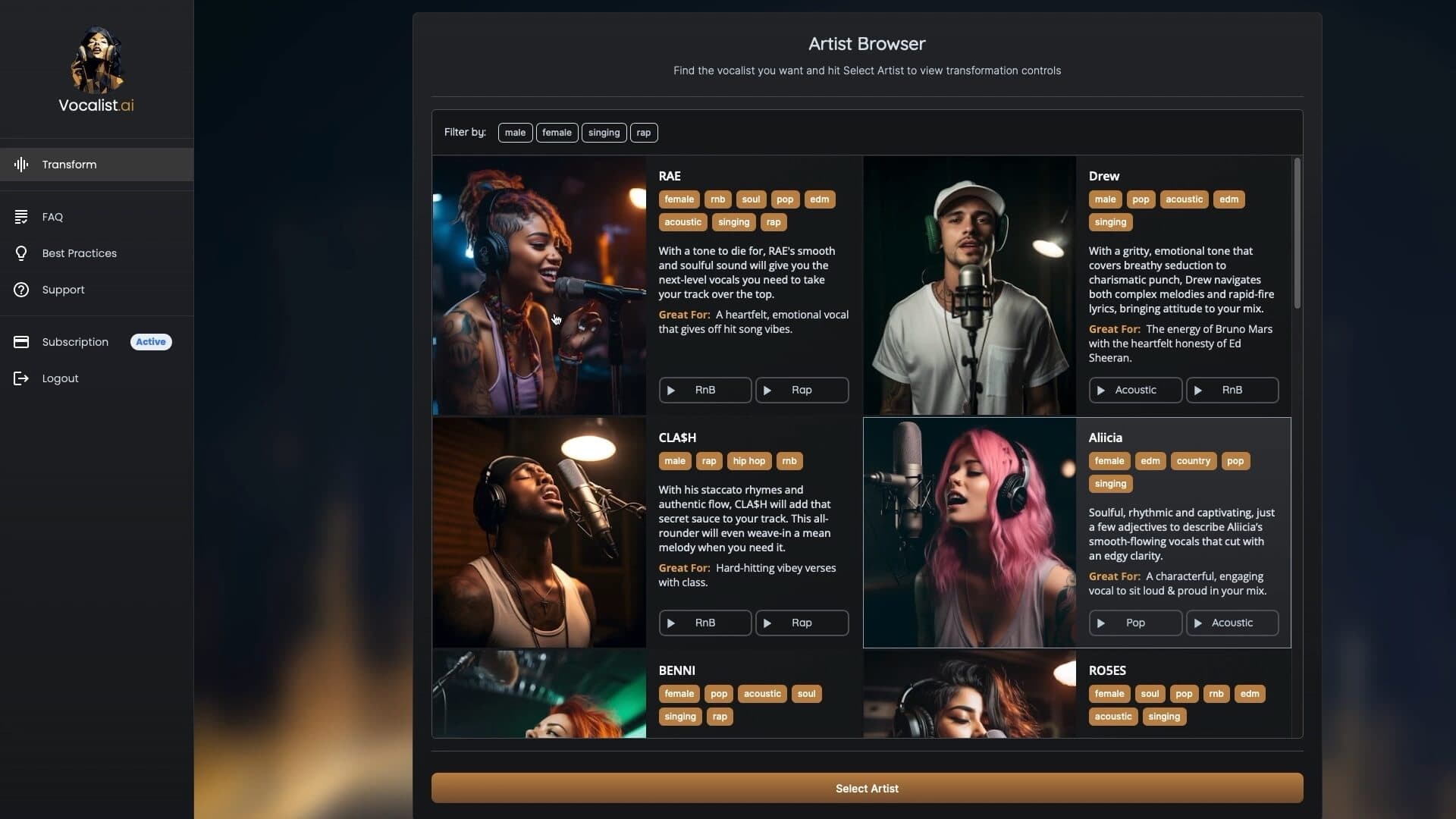Screen dimensions: 1456x819
Task: Click the Best Practices lightbulb icon
Action: click(x=21, y=253)
